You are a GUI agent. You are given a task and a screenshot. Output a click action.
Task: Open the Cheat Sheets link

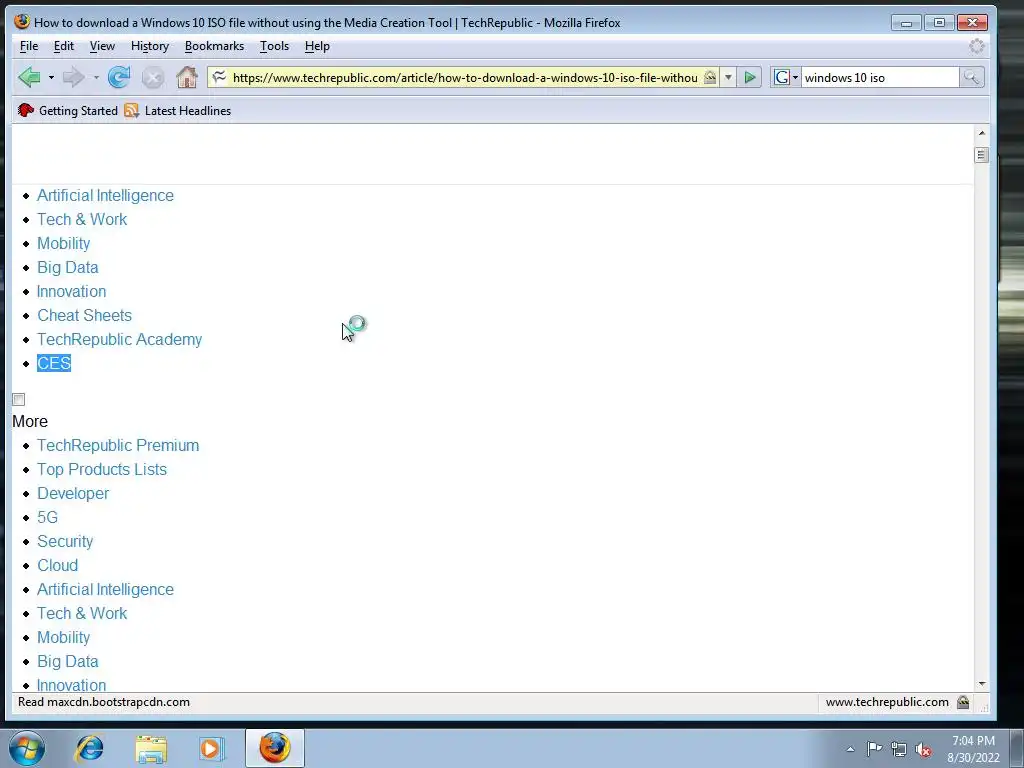(x=84, y=315)
